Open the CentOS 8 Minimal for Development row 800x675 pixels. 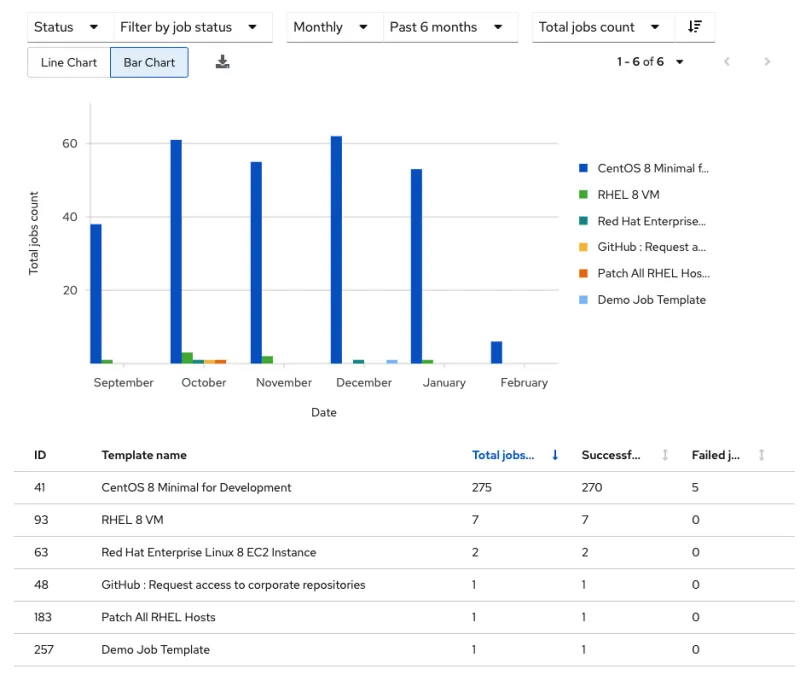[195, 487]
